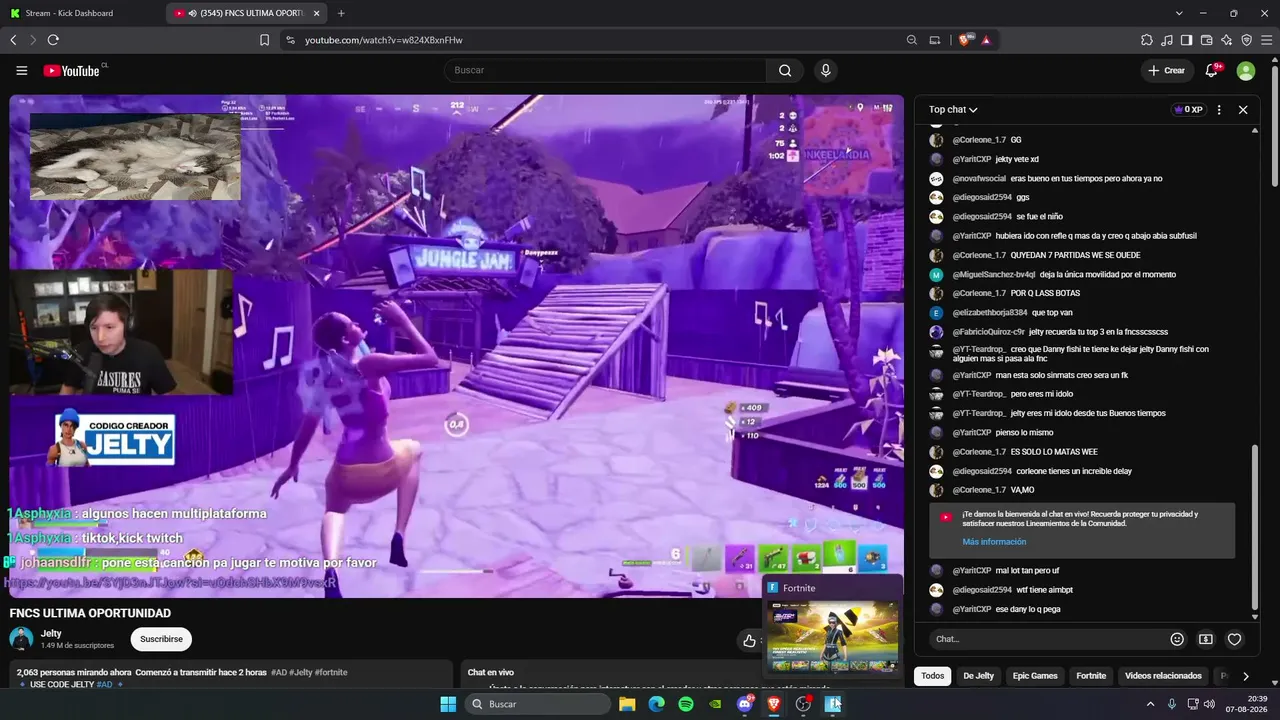Bookmark this page in the address bar
The width and height of the screenshot is (1280, 720).
pos(264,40)
